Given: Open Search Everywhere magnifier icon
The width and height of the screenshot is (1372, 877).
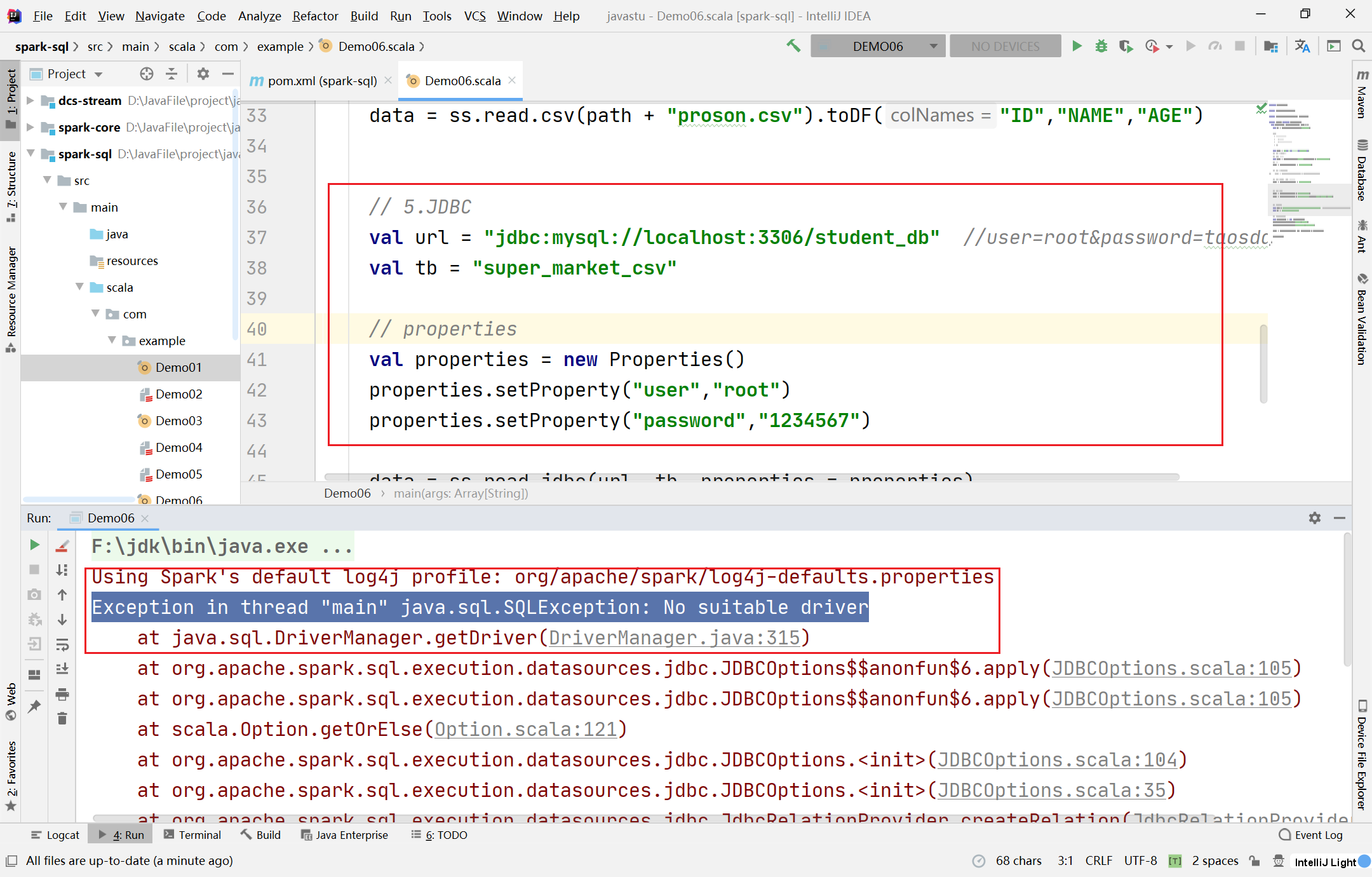Looking at the screenshot, I should (1358, 46).
